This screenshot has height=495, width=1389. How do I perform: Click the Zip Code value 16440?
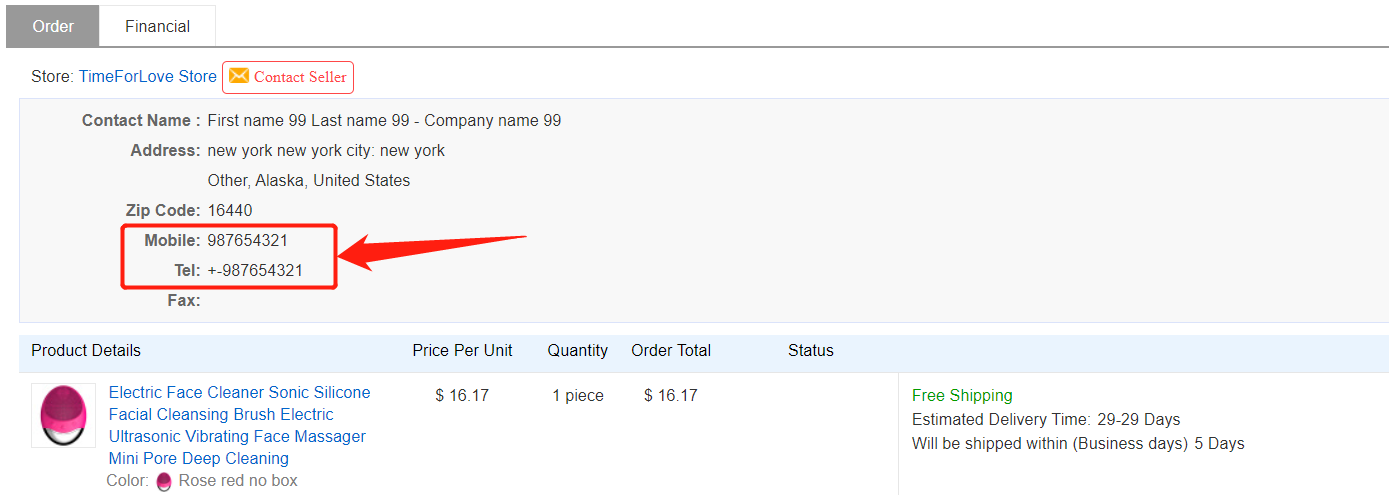coord(230,211)
